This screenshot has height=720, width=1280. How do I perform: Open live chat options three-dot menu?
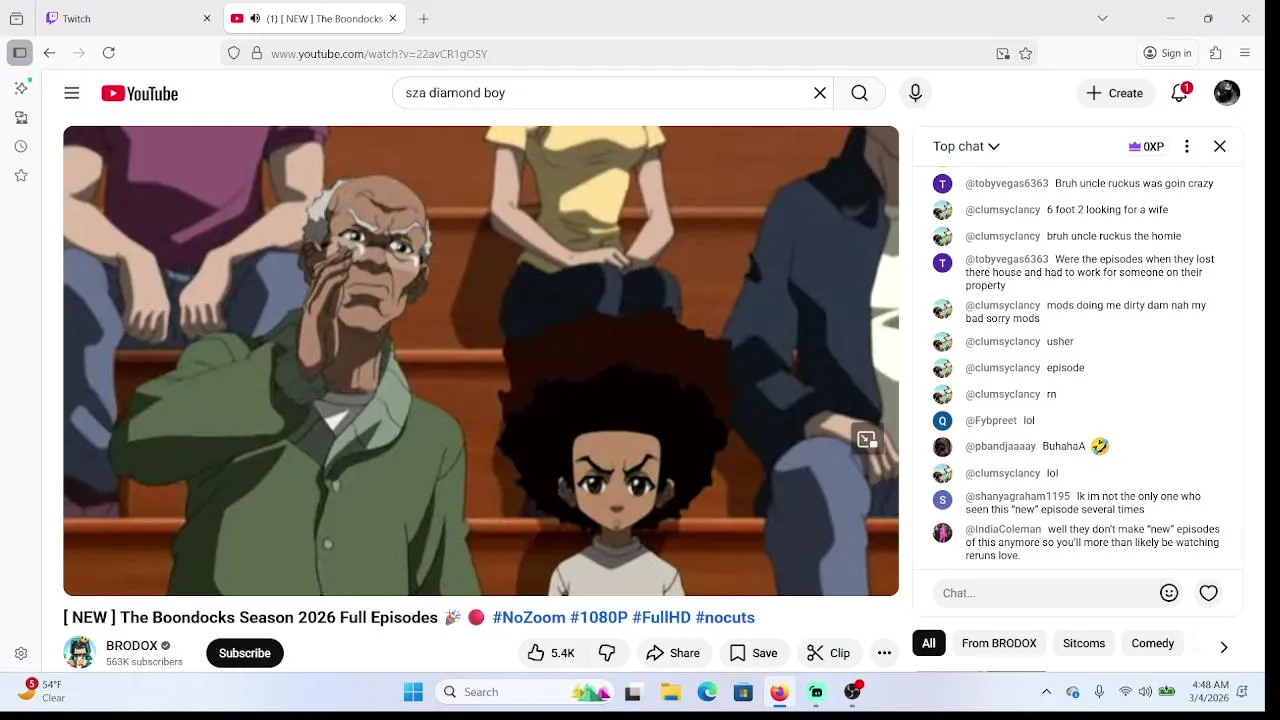tap(1187, 146)
